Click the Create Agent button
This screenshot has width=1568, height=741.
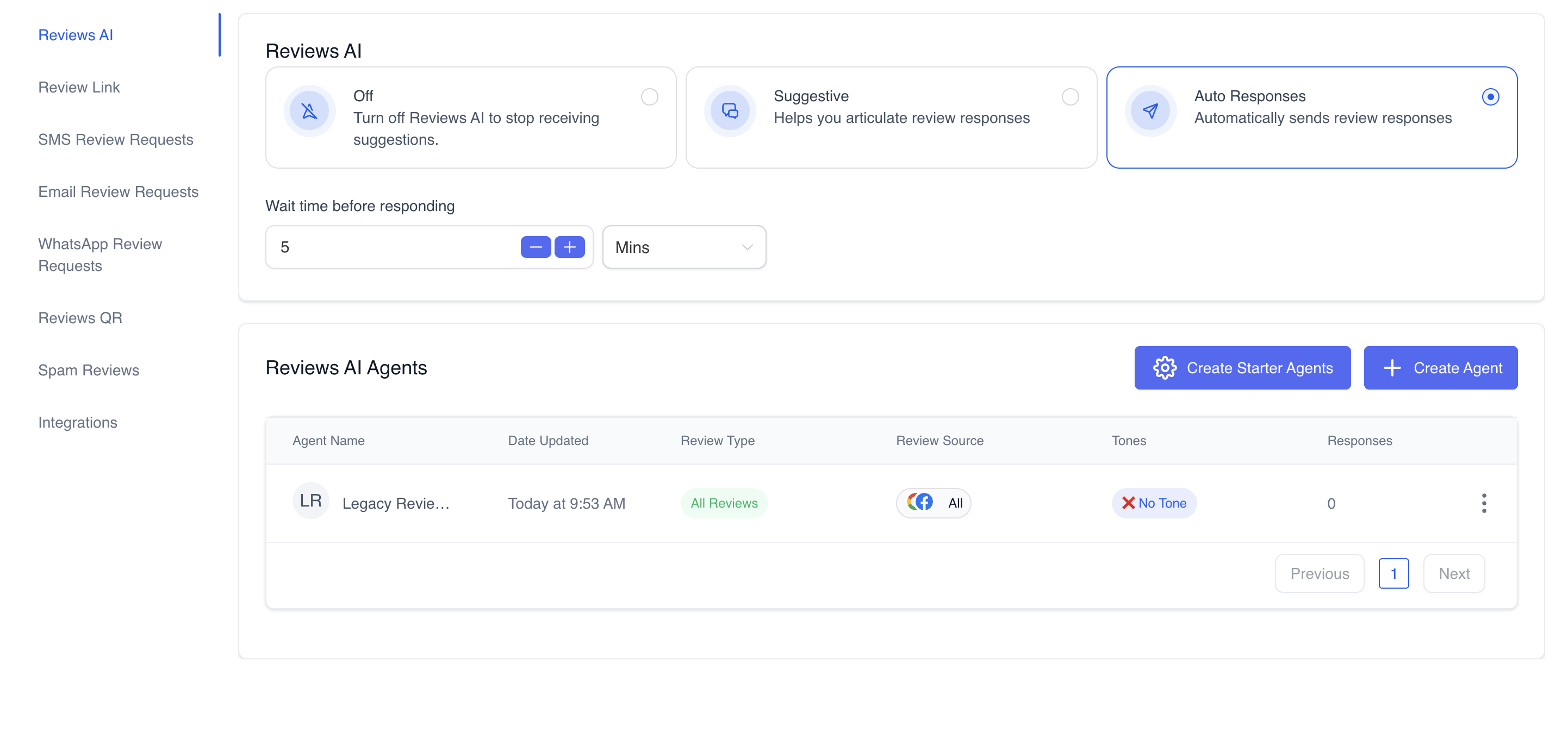(x=1440, y=368)
